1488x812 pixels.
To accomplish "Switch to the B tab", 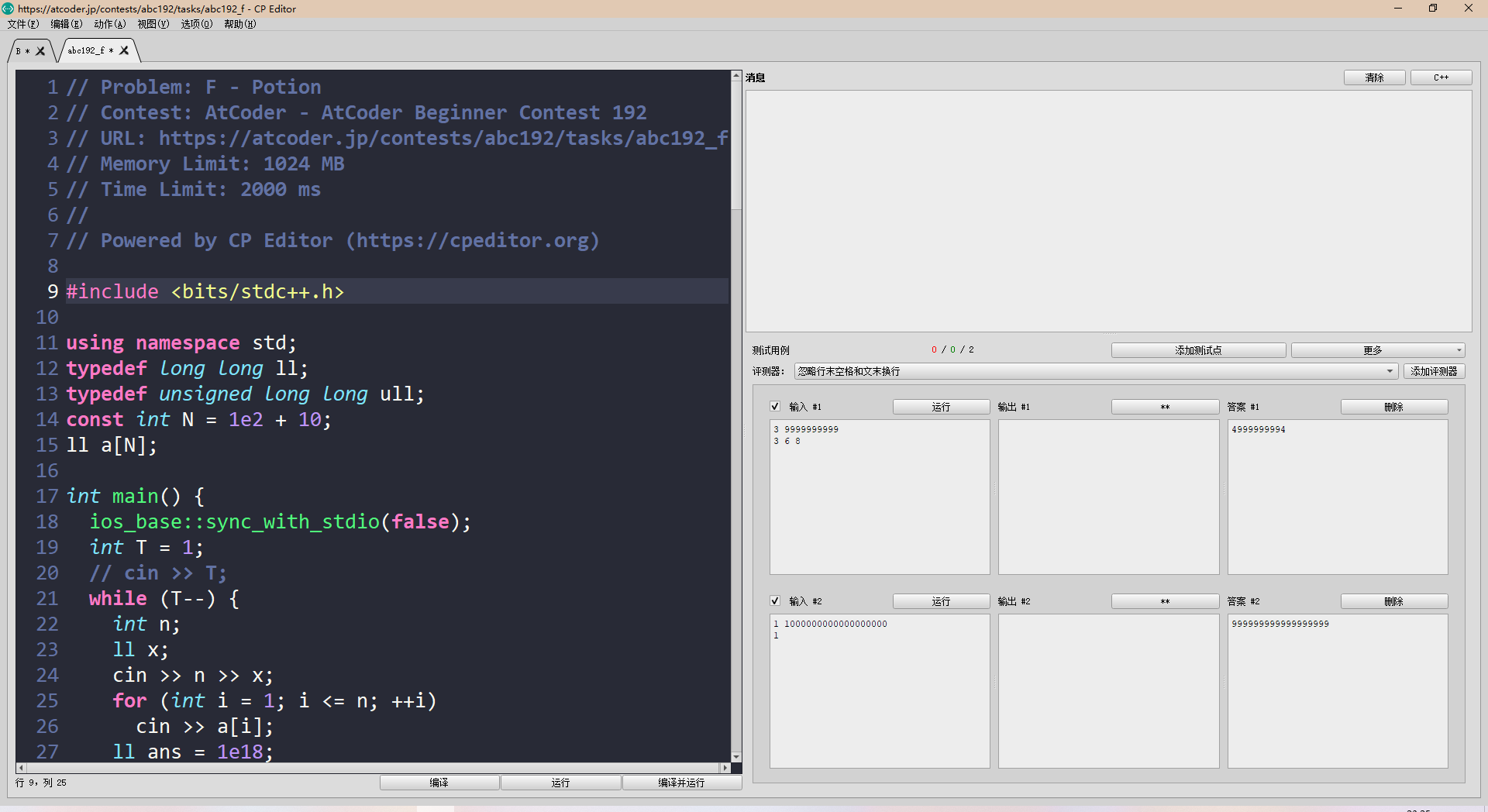I will coord(23,51).
